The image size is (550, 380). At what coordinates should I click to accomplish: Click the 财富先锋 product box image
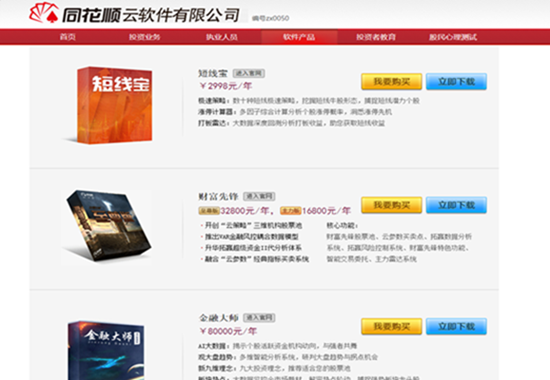107,226
